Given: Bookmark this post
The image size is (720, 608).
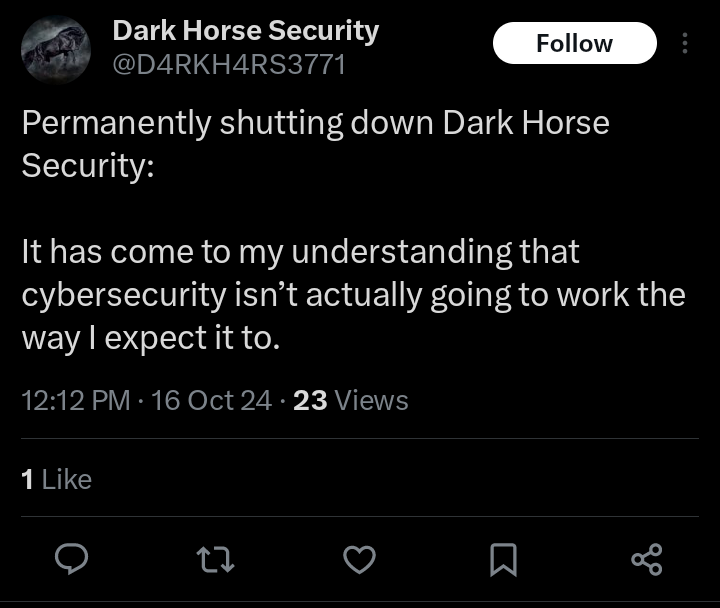Looking at the screenshot, I should [503, 561].
